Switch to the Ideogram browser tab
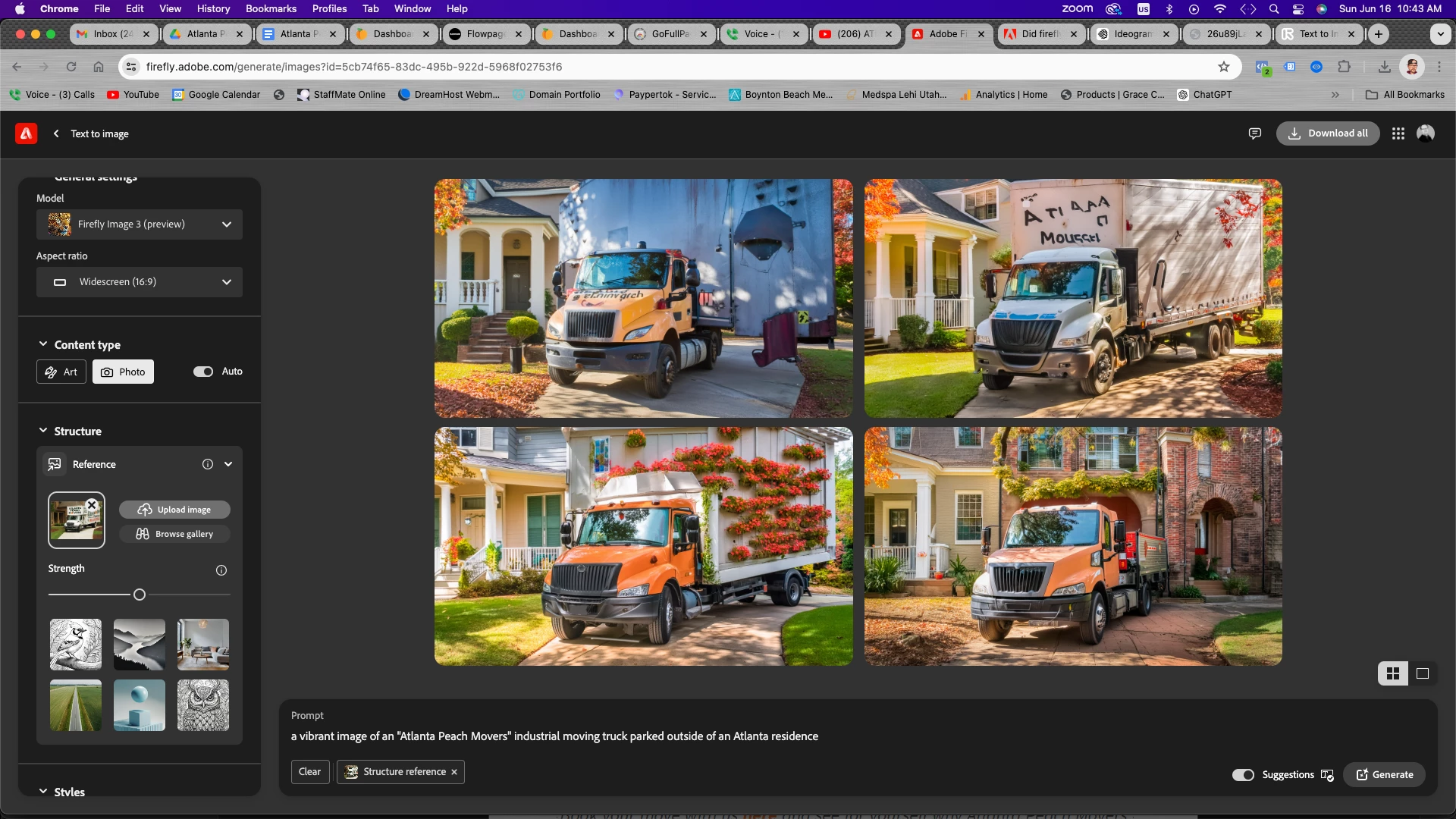1456x819 pixels. (1131, 34)
